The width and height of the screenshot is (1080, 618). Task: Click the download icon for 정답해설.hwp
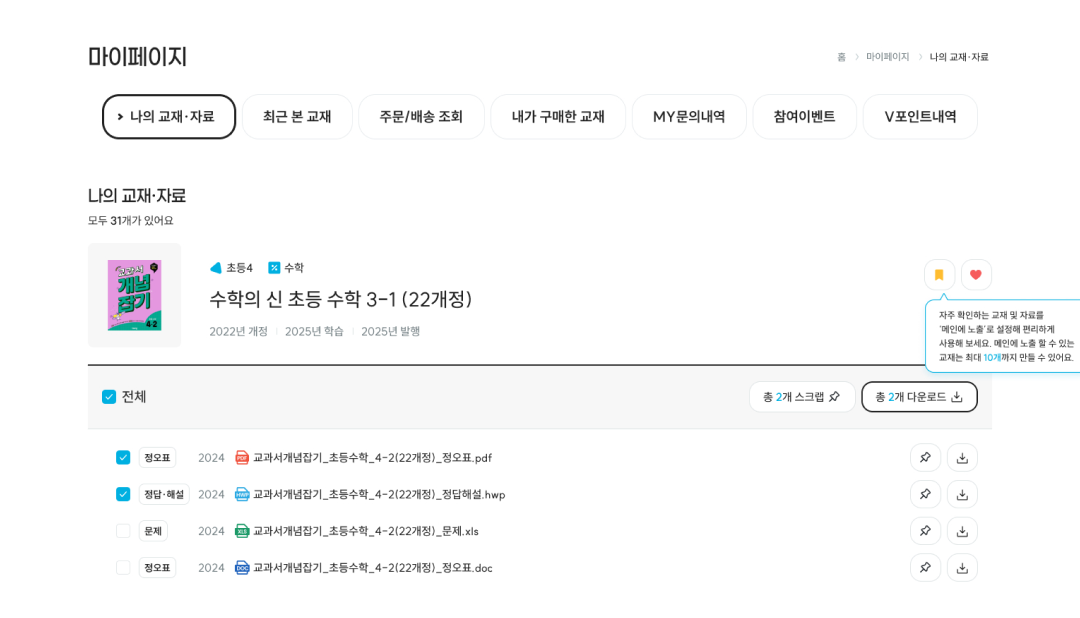coord(962,494)
